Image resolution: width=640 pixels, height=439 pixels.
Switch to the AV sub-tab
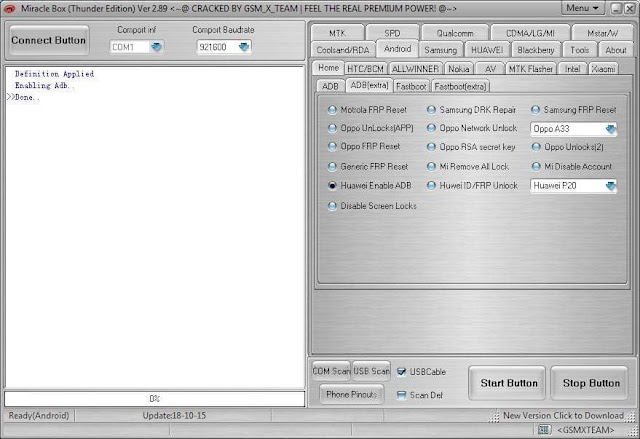coord(490,69)
